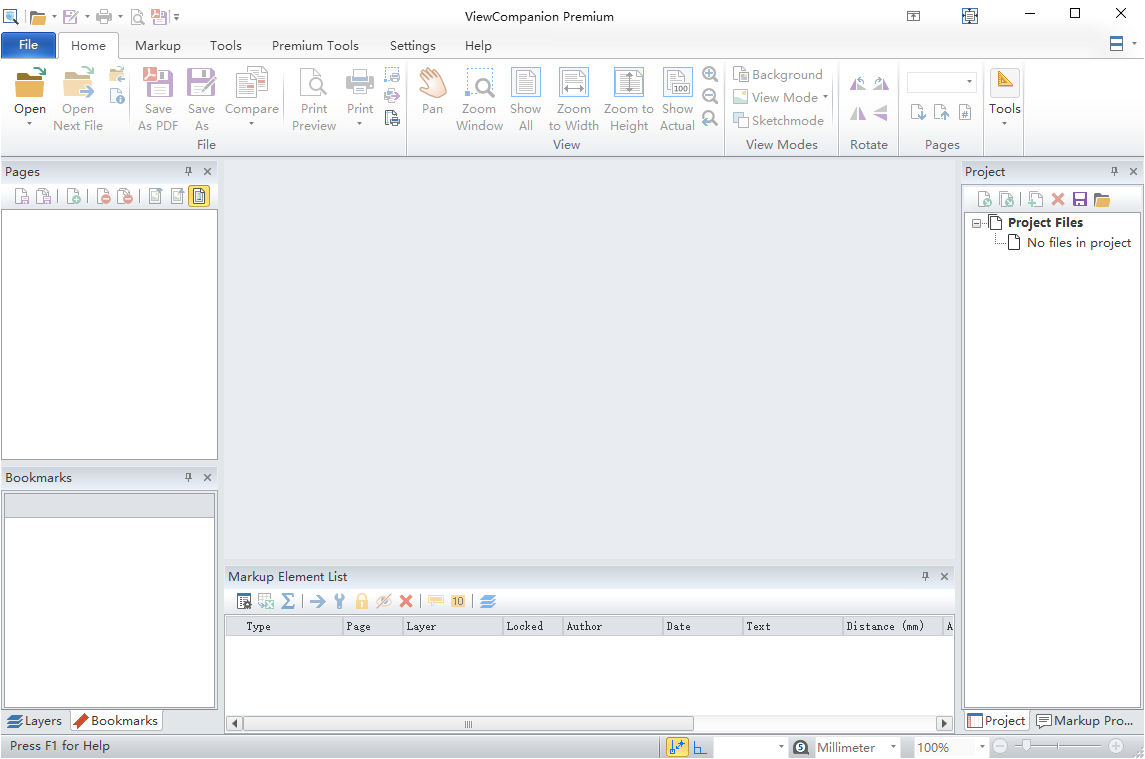Click the layers icon in markup list toolbar
This screenshot has width=1145, height=759.
coord(488,601)
